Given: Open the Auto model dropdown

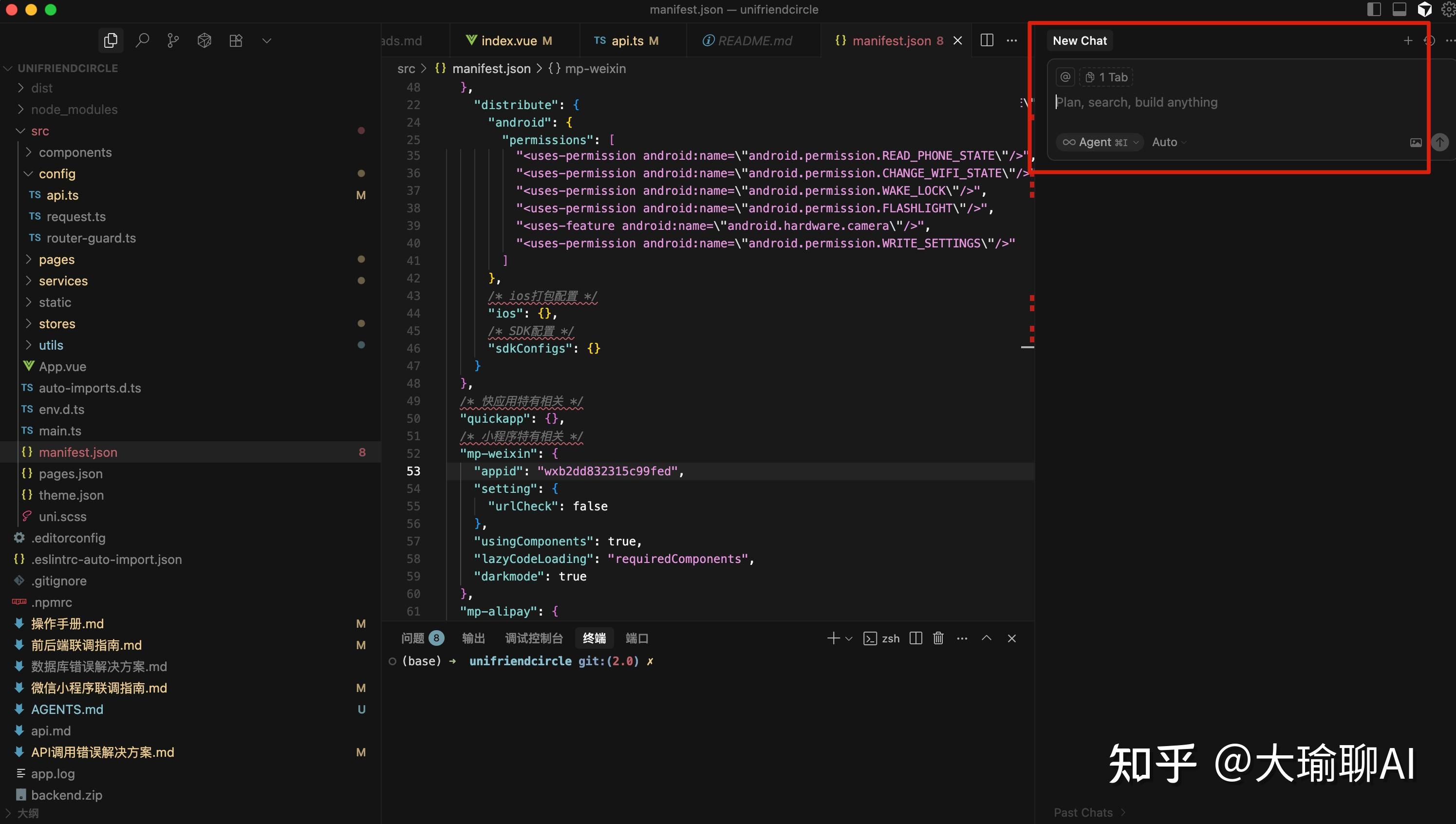Looking at the screenshot, I should pyautogui.click(x=1169, y=142).
